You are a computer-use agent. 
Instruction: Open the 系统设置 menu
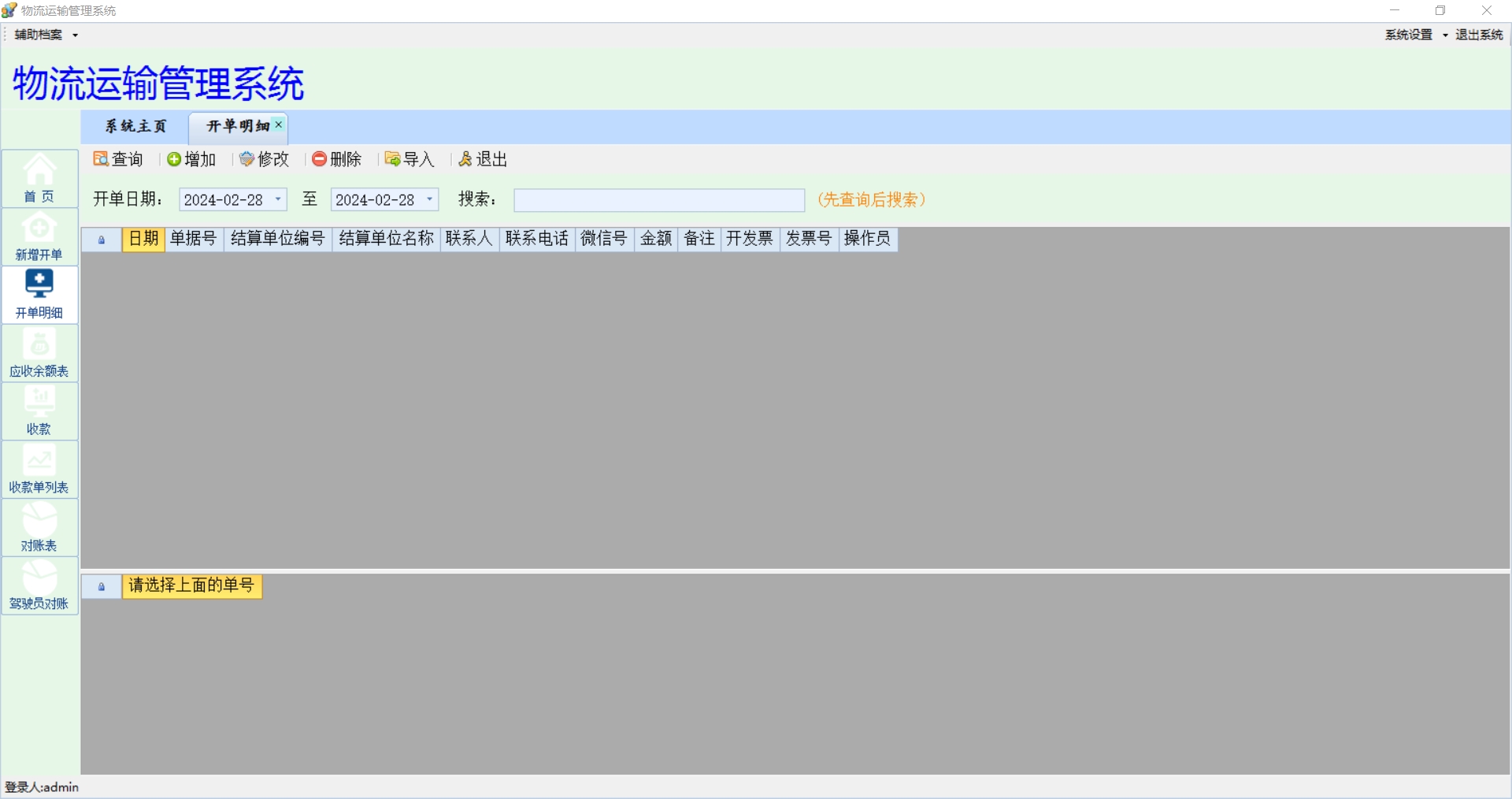click(x=1416, y=35)
